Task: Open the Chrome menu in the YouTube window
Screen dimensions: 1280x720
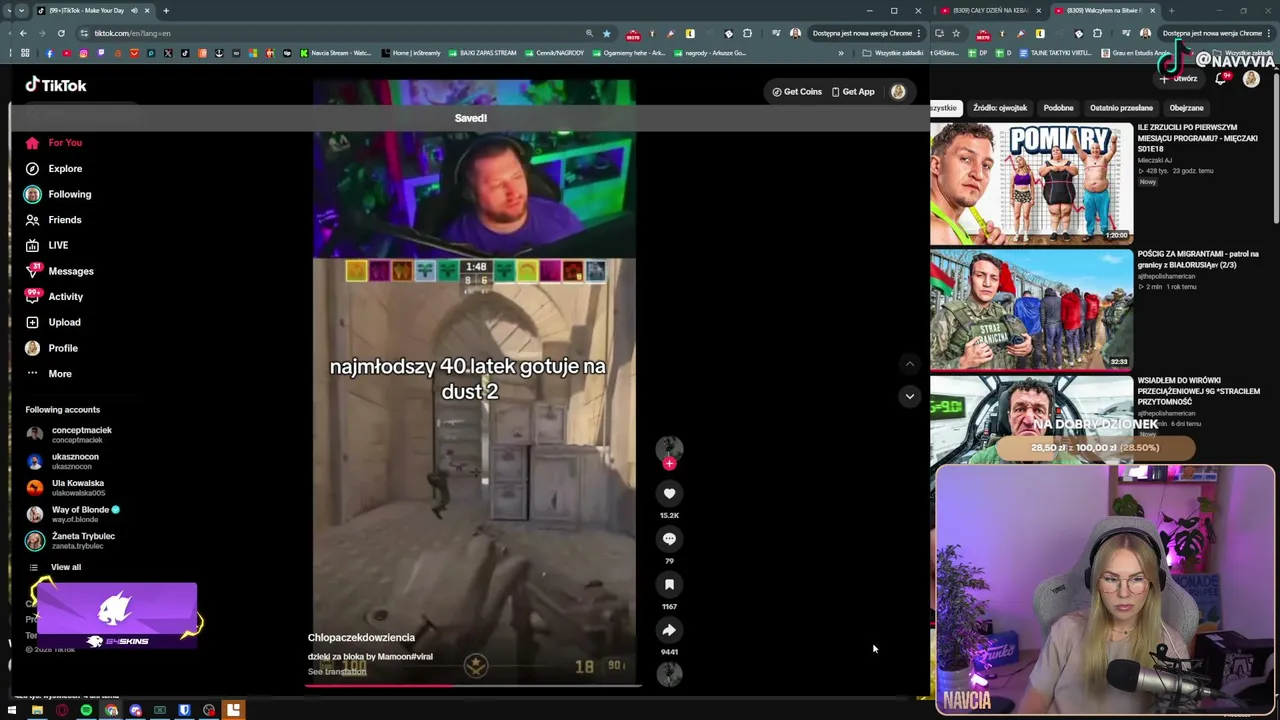Action: click(1271, 33)
